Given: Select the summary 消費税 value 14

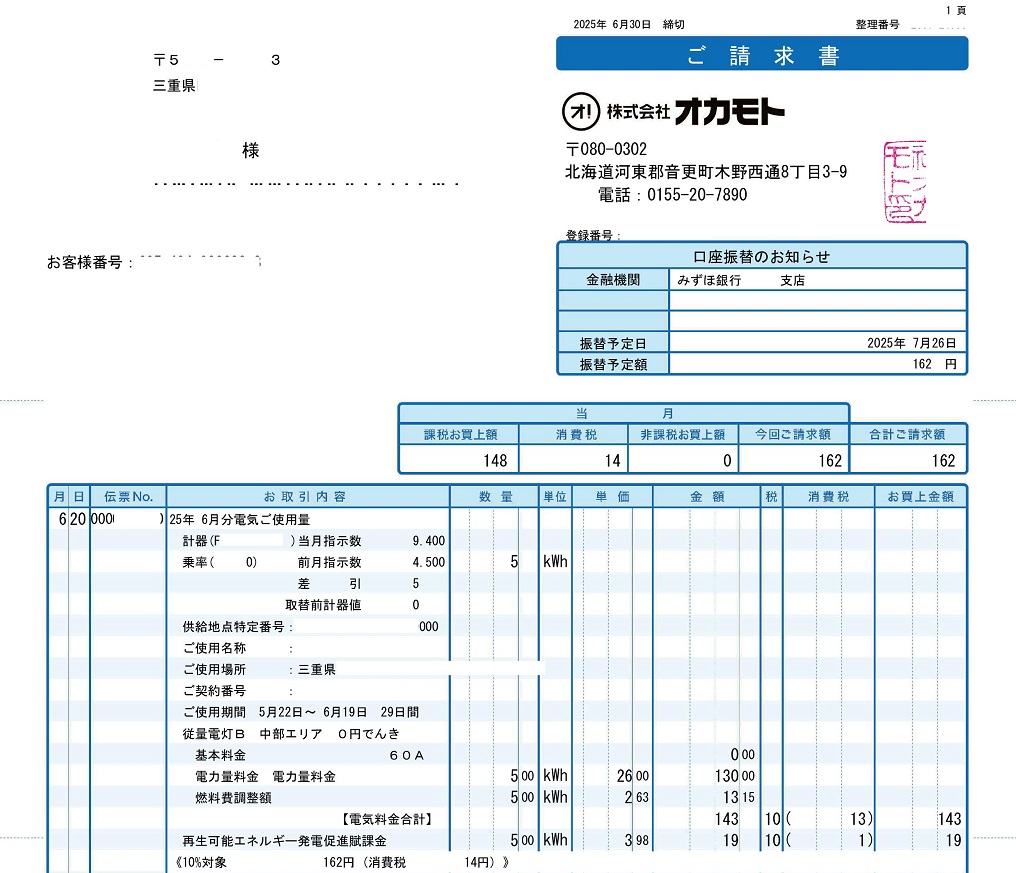Looking at the screenshot, I should click(x=612, y=461).
